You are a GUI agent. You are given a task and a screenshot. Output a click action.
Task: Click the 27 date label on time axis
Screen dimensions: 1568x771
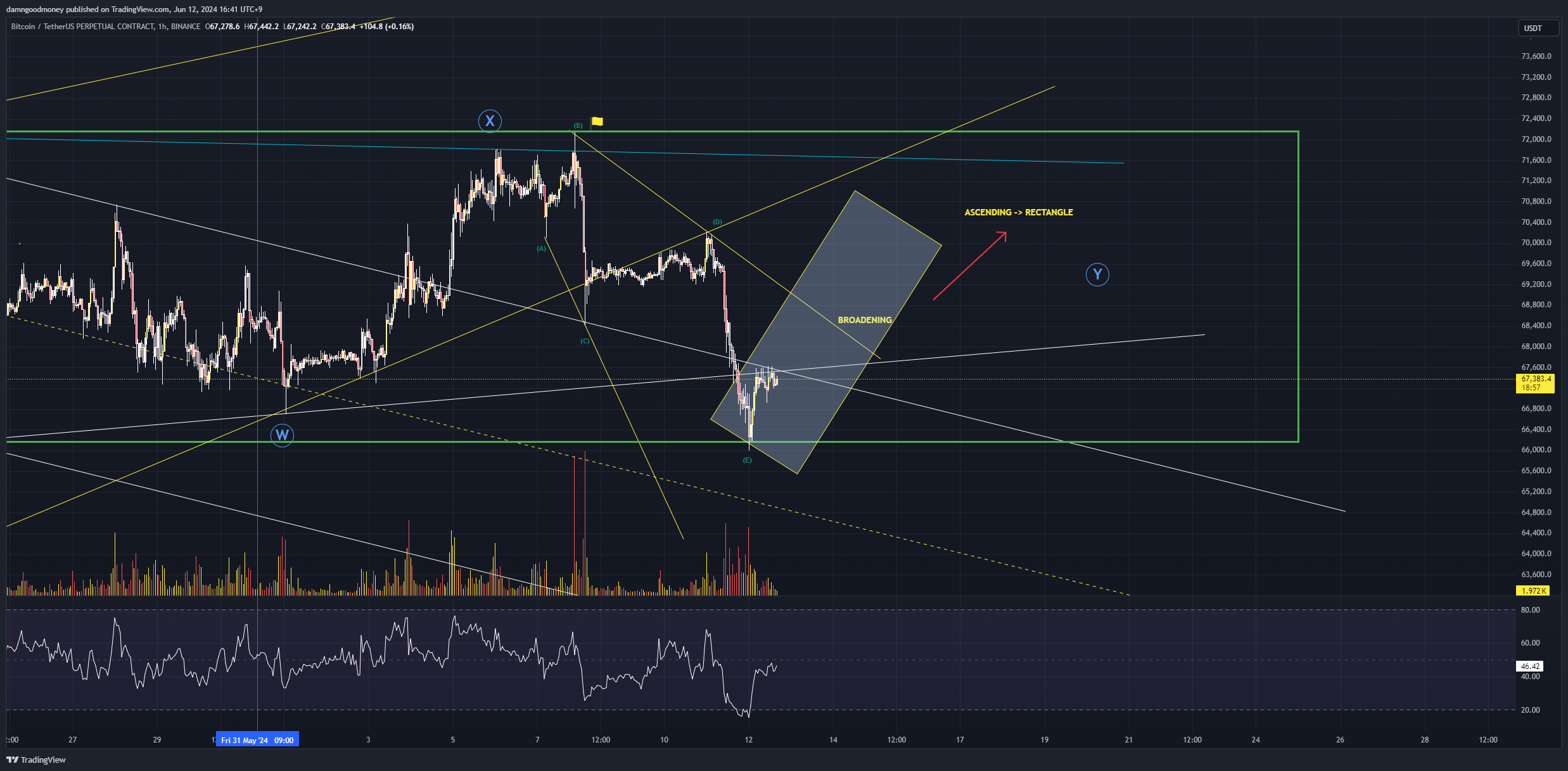pyautogui.click(x=72, y=740)
